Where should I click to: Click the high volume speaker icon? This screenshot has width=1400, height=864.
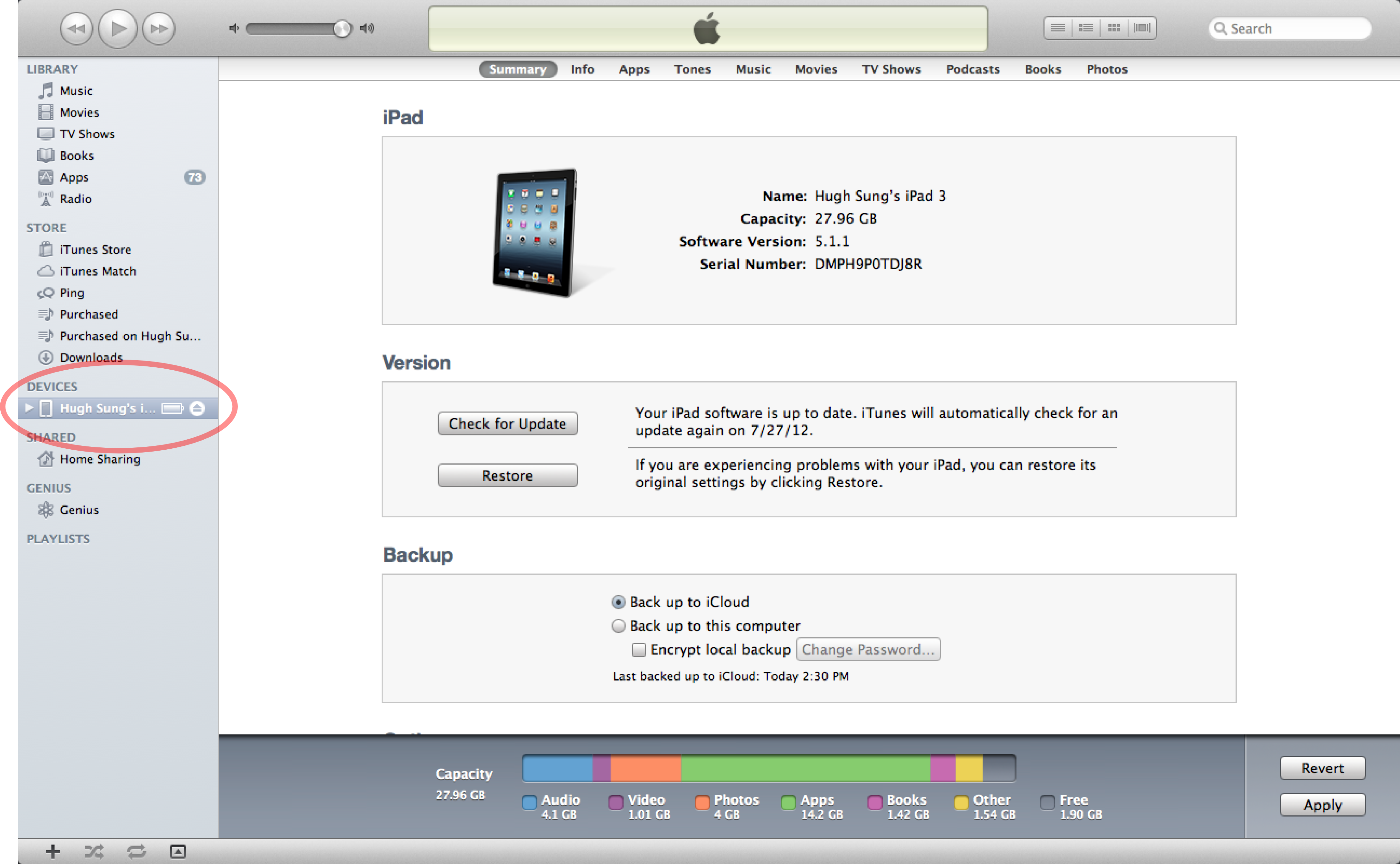point(367,28)
